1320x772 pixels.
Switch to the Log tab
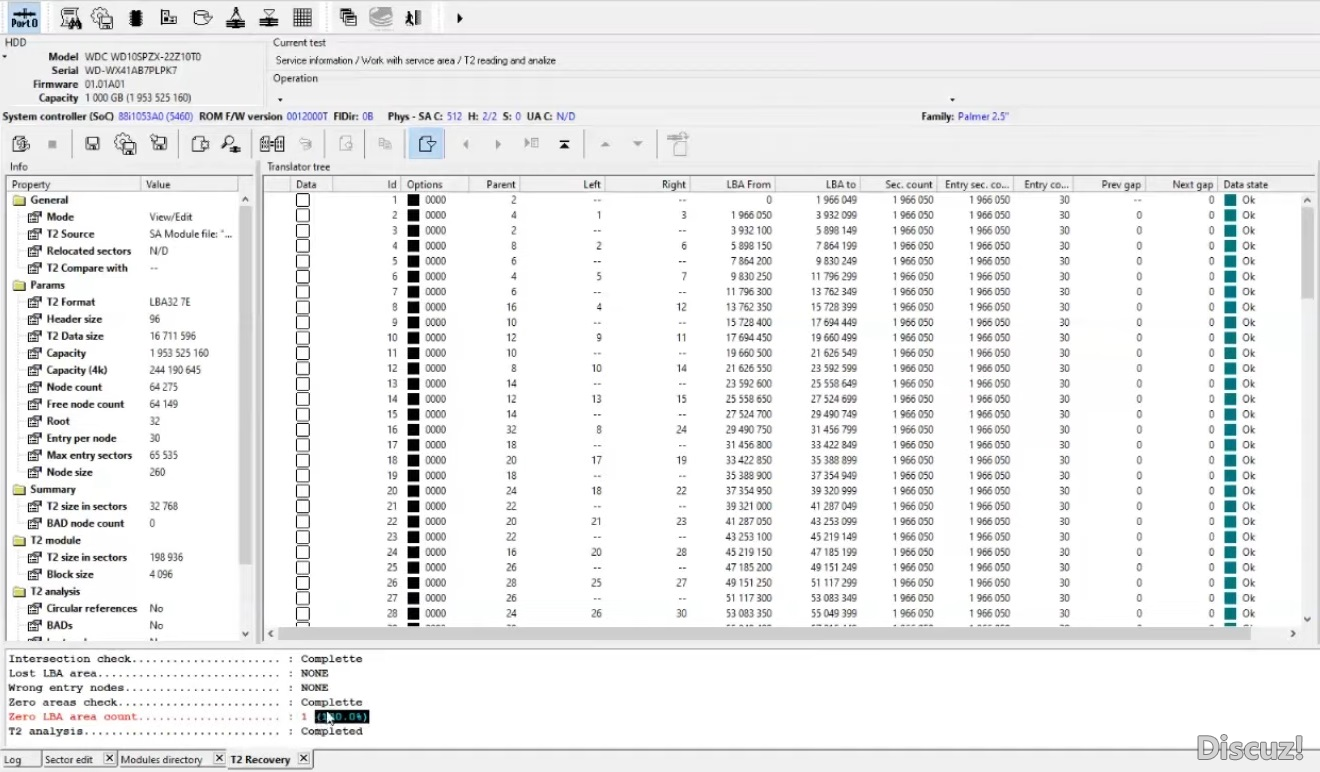12,760
